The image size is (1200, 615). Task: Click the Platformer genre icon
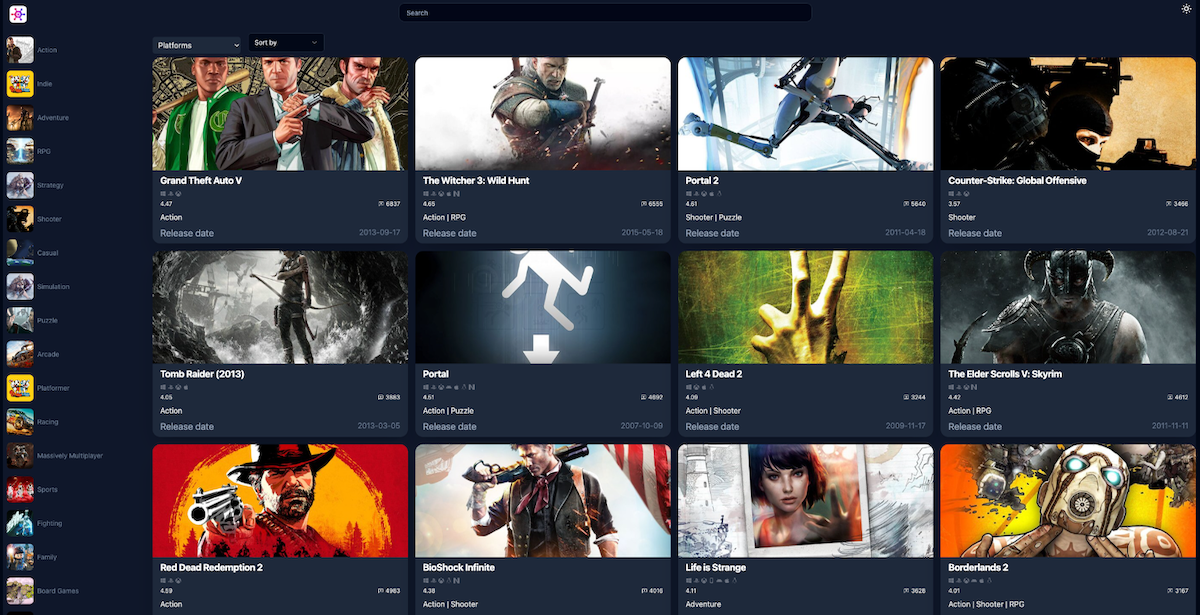pyautogui.click(x=20, y=388)
